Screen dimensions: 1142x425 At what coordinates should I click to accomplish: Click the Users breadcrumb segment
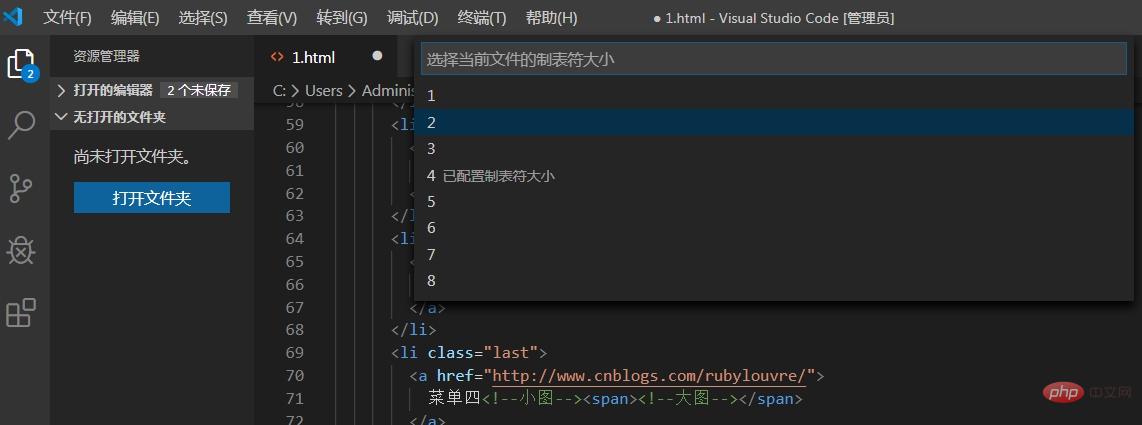tap(323, 90)
